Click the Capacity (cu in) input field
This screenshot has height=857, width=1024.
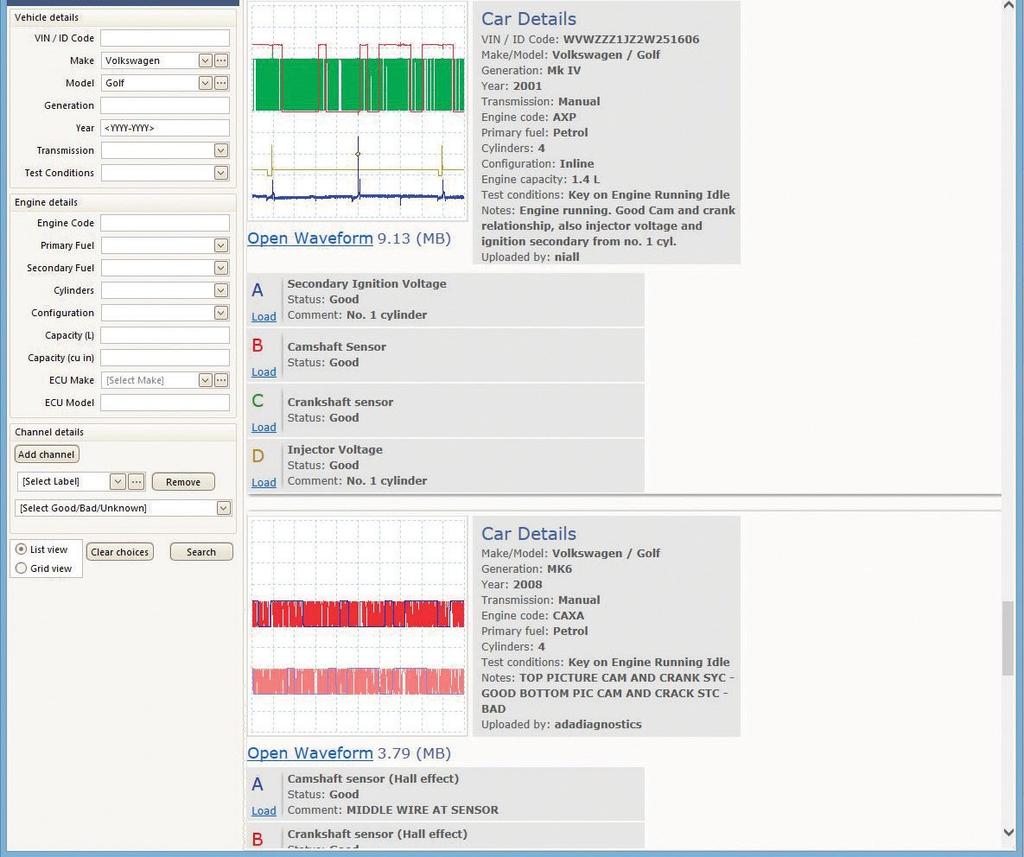pos(165,358)
